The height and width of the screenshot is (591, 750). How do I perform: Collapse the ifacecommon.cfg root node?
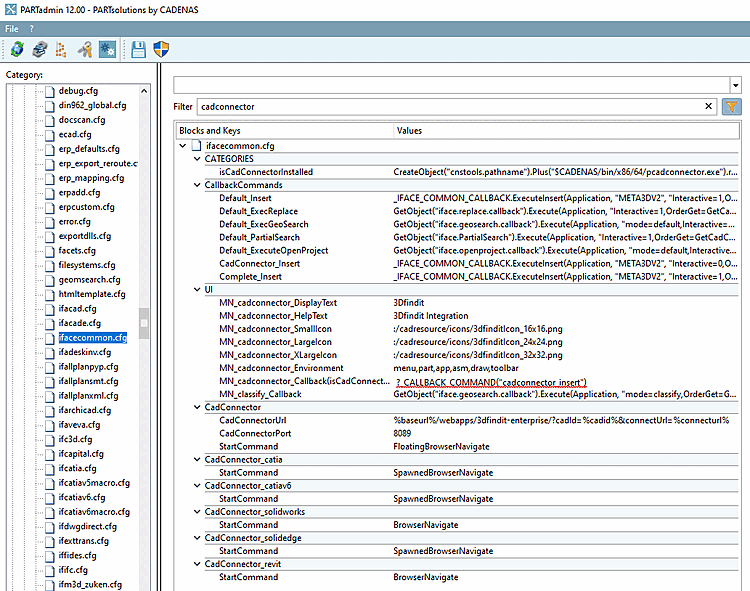point(182,146)
